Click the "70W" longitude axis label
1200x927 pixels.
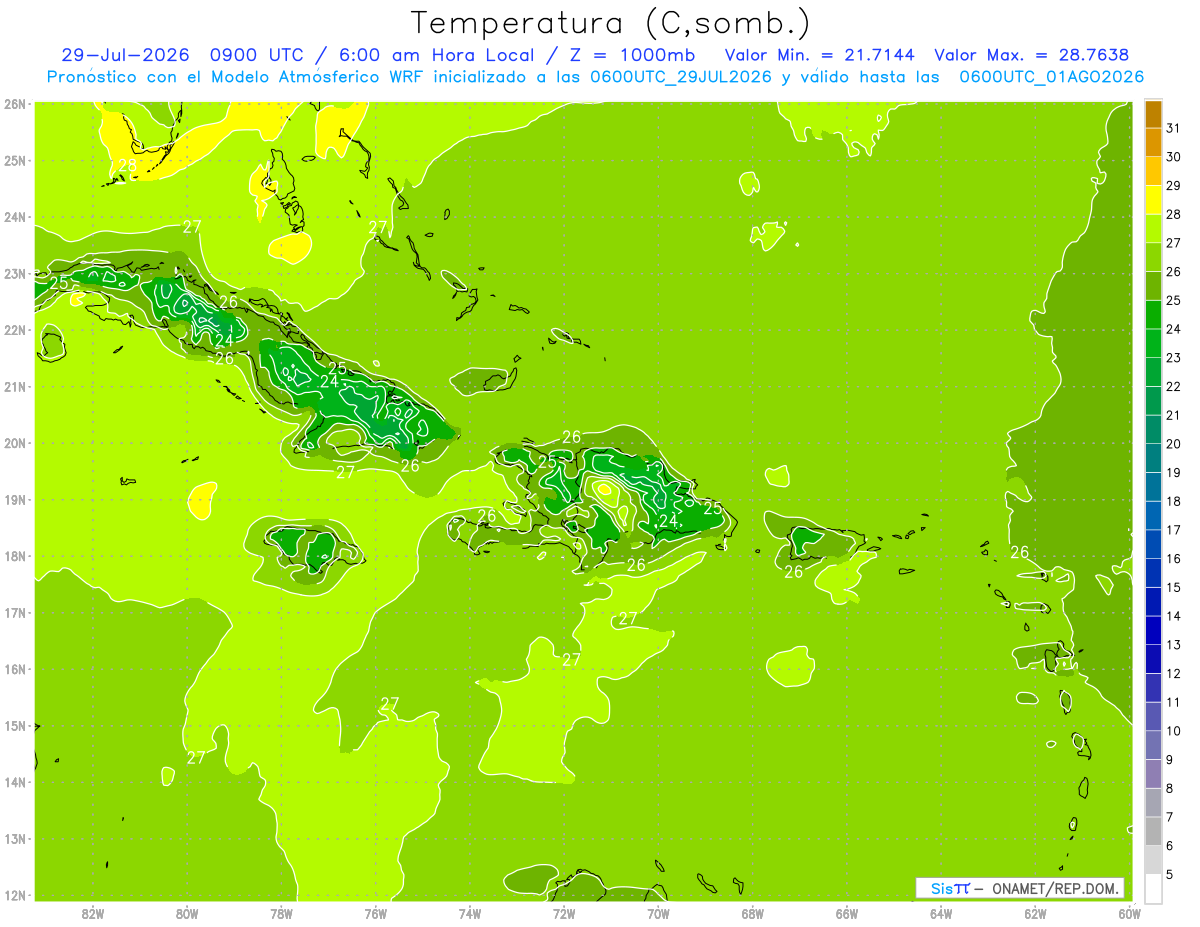point(658,913)
